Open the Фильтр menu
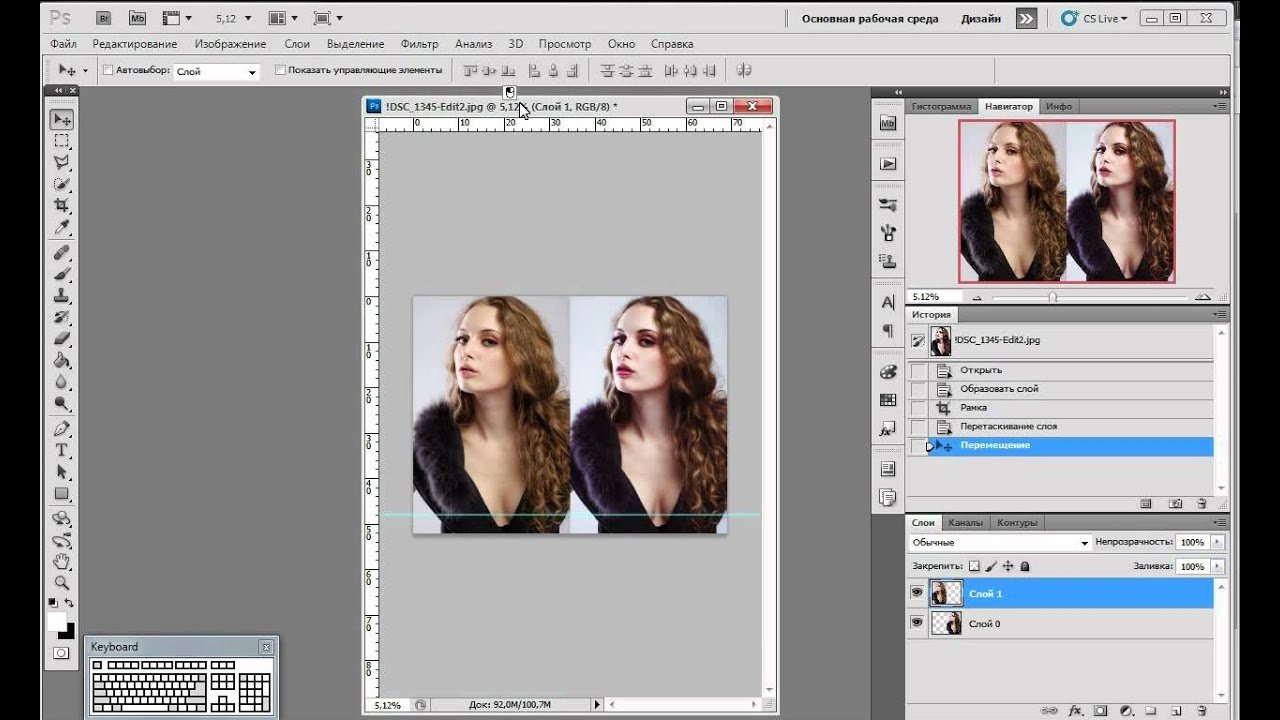This screenshot has width=1280, height=720. coord(419,44)
